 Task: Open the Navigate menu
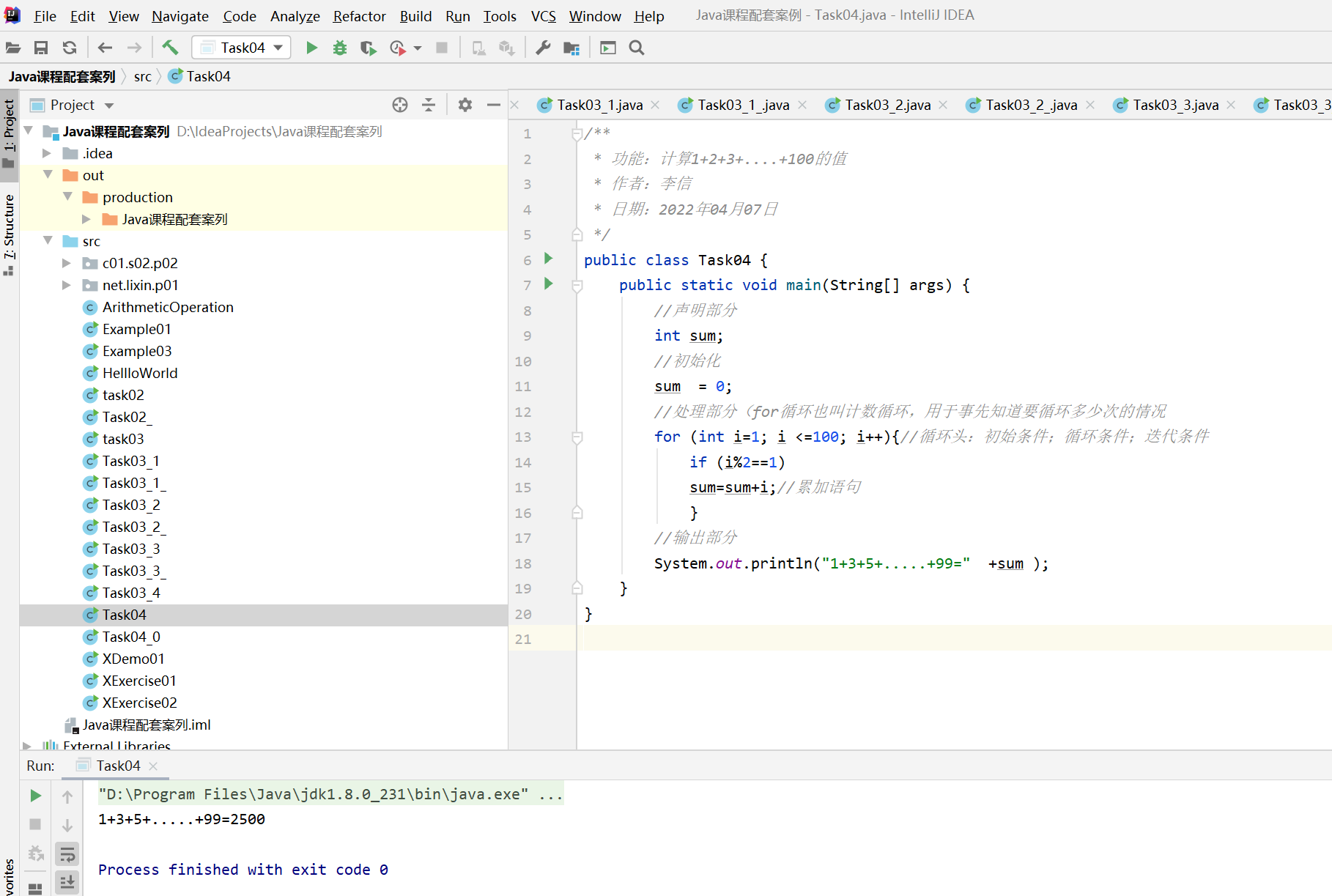coord(180,16)
